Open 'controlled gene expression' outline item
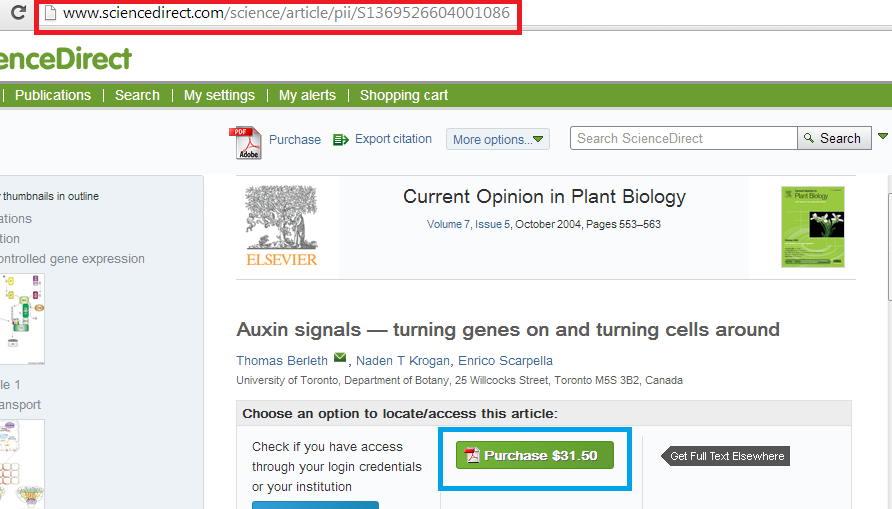The height and width of the screenshot is (509, 892). pos(72,259)
